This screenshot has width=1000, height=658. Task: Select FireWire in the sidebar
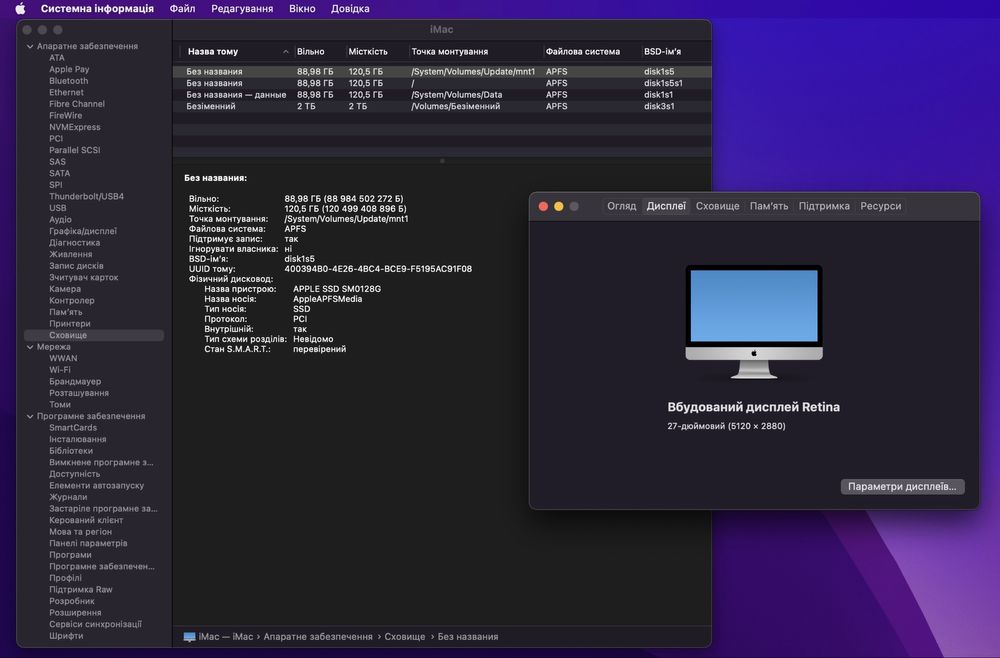66,115
